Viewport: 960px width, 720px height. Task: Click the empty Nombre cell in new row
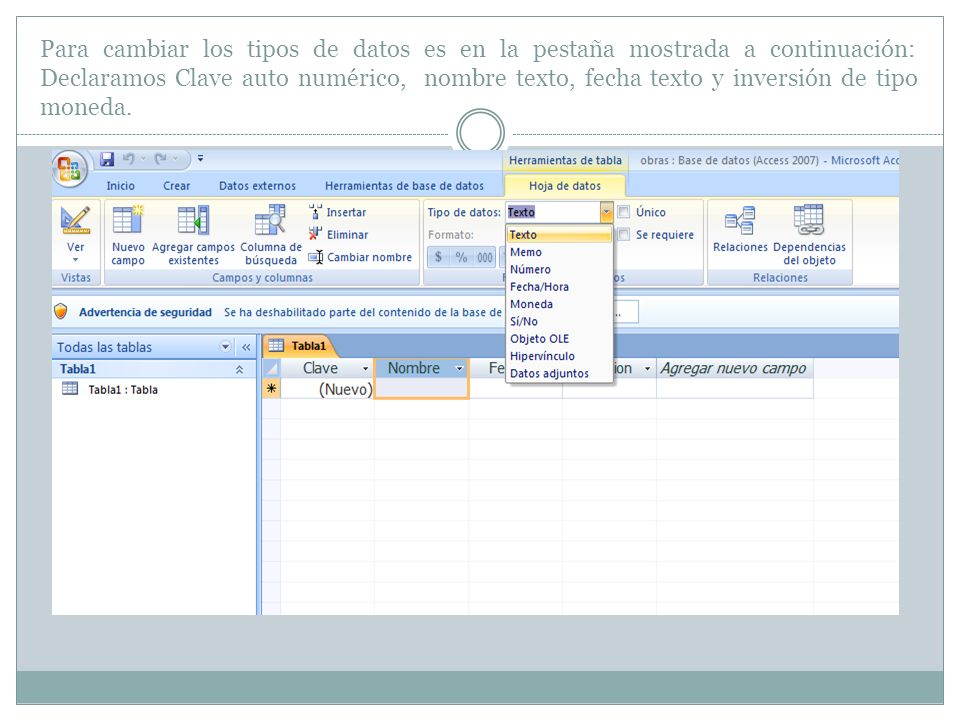(x=421, y=389)
